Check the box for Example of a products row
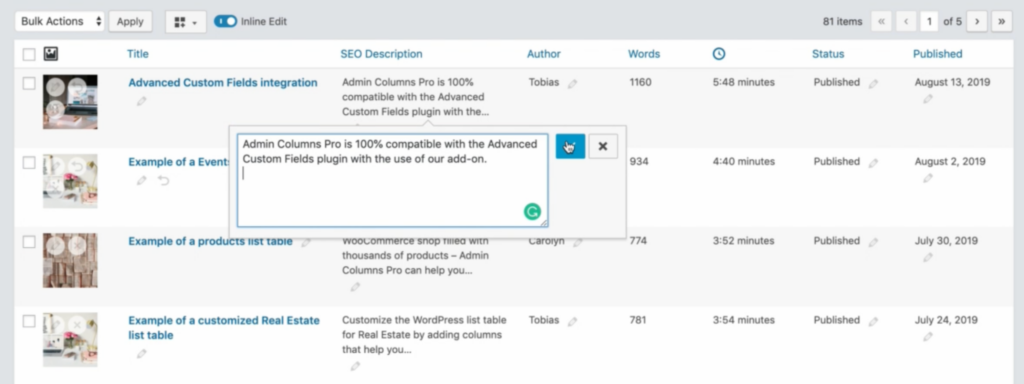This screenshot has height=384, width=1024. click(29, 242)
